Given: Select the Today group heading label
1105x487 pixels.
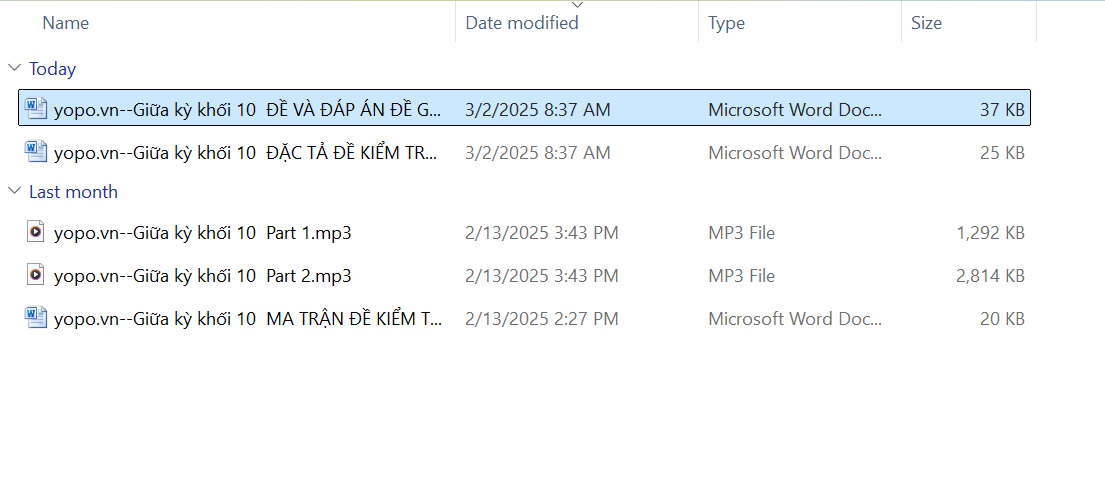Looking at the screenshot, I should point(52,69).
